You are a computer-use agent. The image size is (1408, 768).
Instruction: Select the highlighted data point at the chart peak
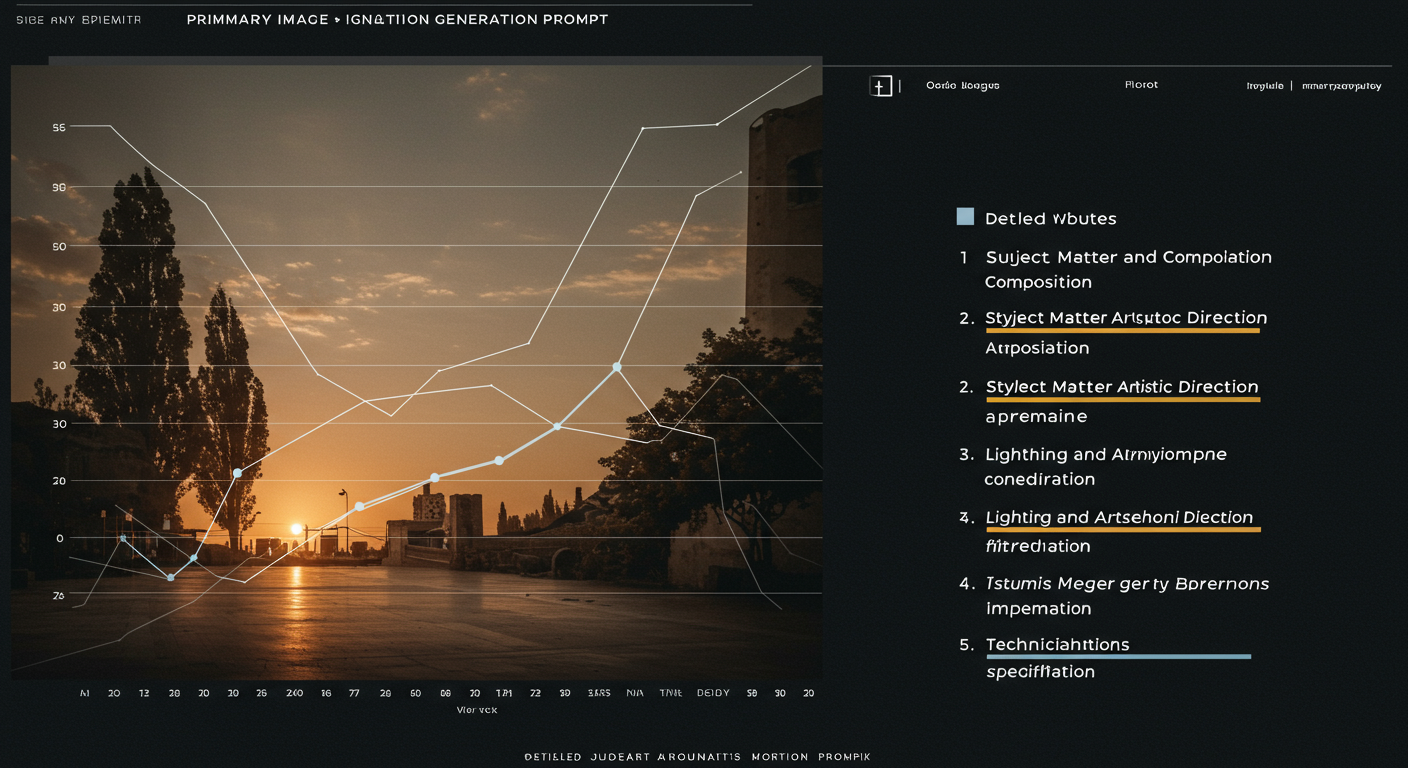pyautogui.click(x=617, y=368)
